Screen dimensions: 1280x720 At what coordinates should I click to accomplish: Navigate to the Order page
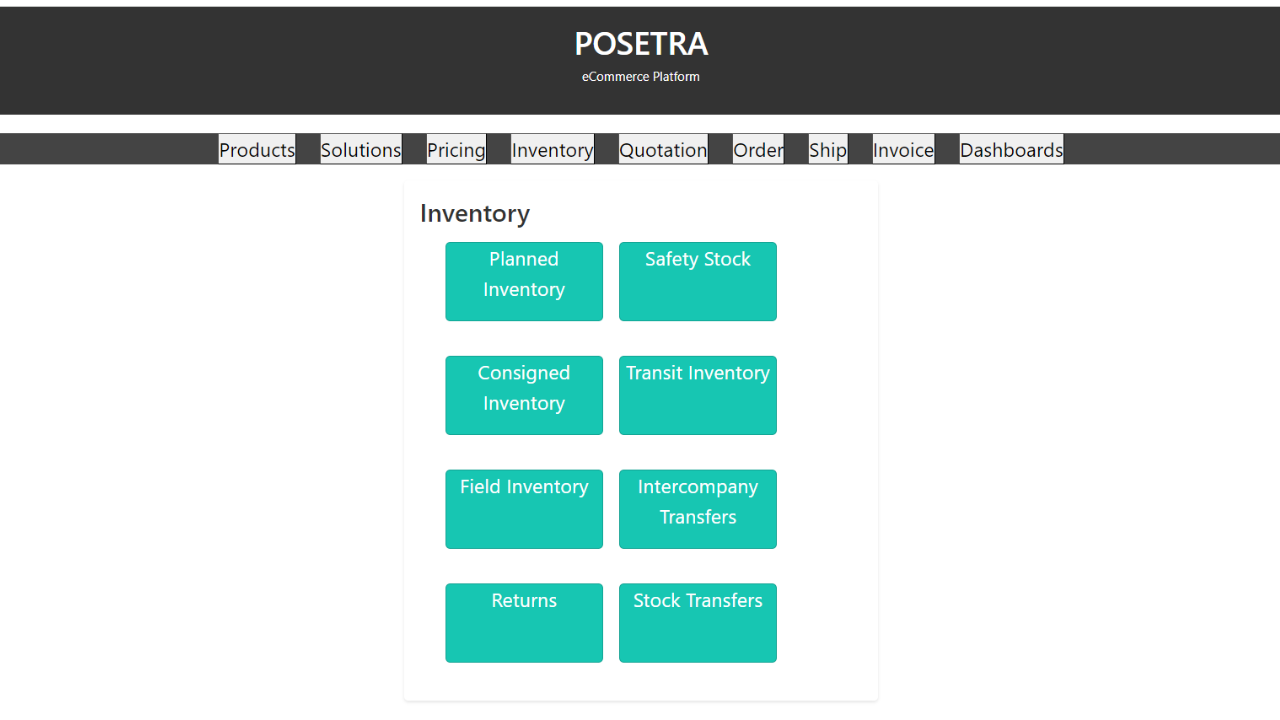pyautogui.click(x=758, y=149)
